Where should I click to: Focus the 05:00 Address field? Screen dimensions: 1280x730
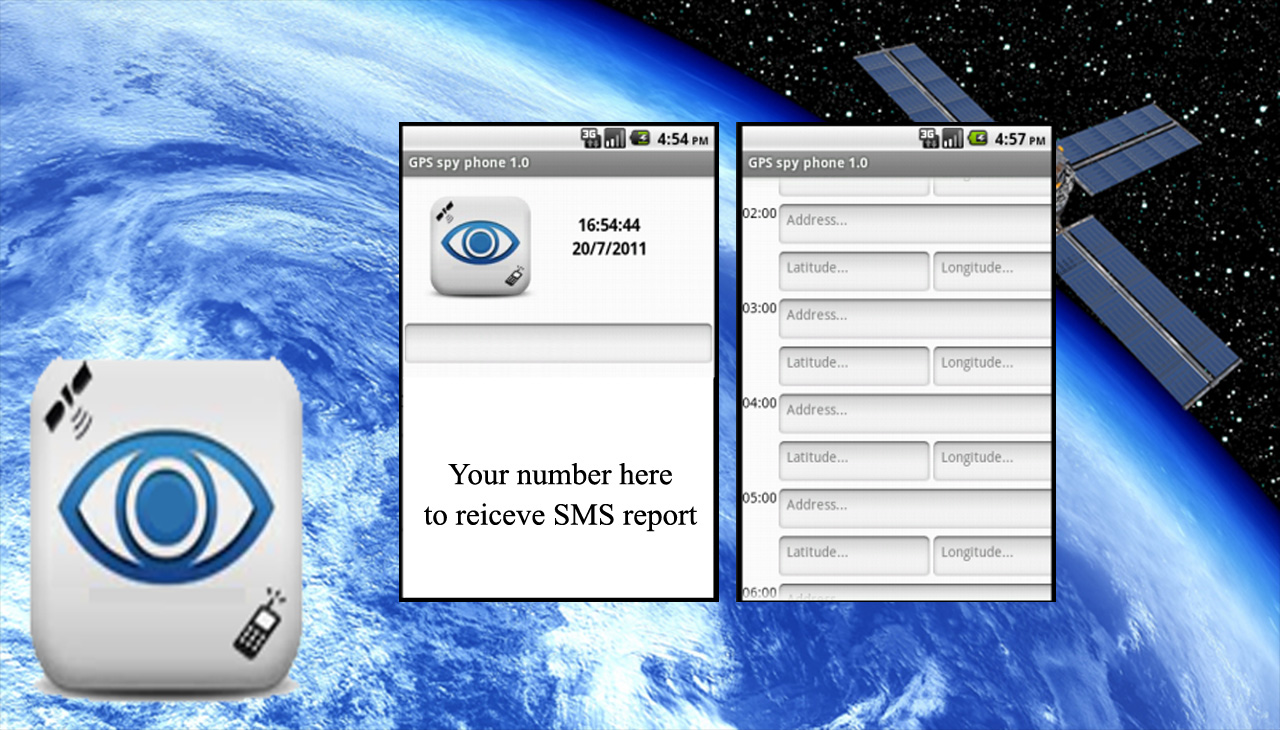915,508
